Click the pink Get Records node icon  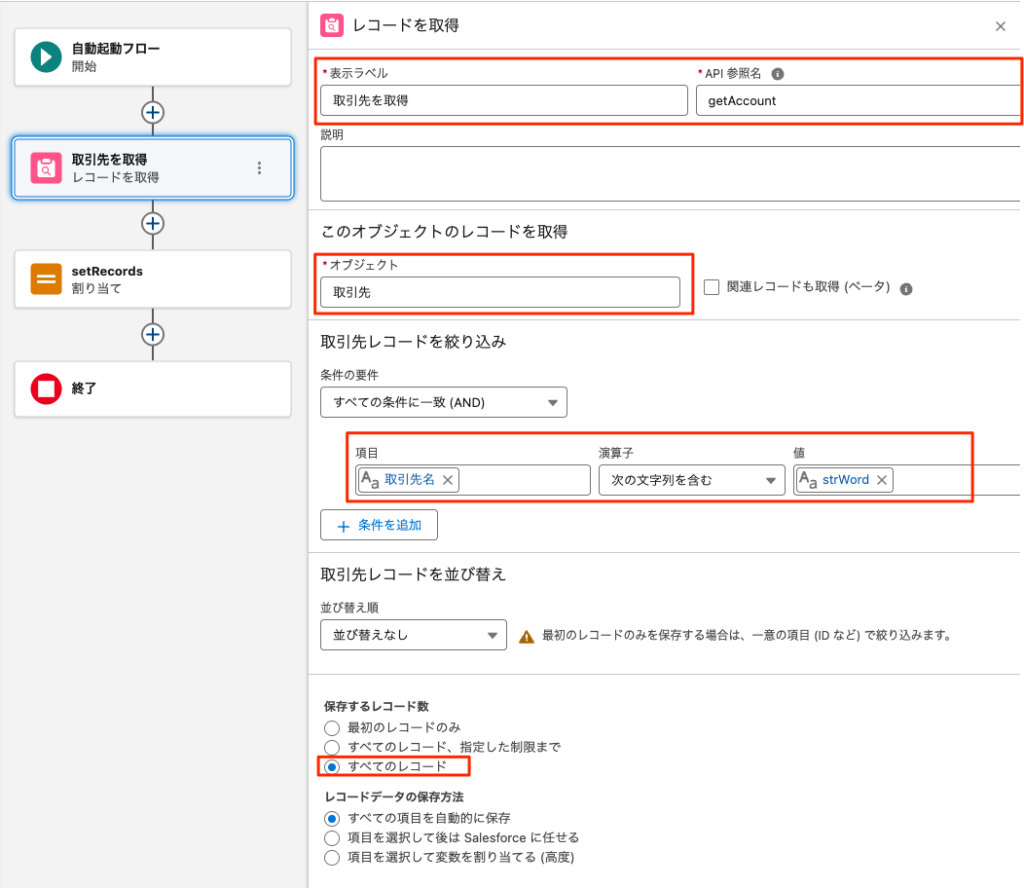pyautogui.click(x=46, y=168)
